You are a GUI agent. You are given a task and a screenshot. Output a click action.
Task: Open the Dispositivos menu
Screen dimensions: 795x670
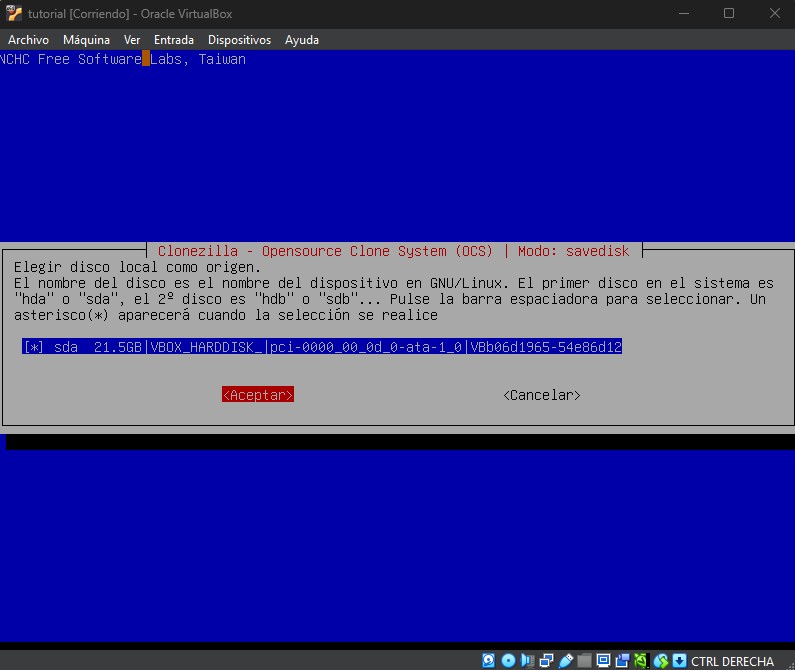click(x=239, y=40)
